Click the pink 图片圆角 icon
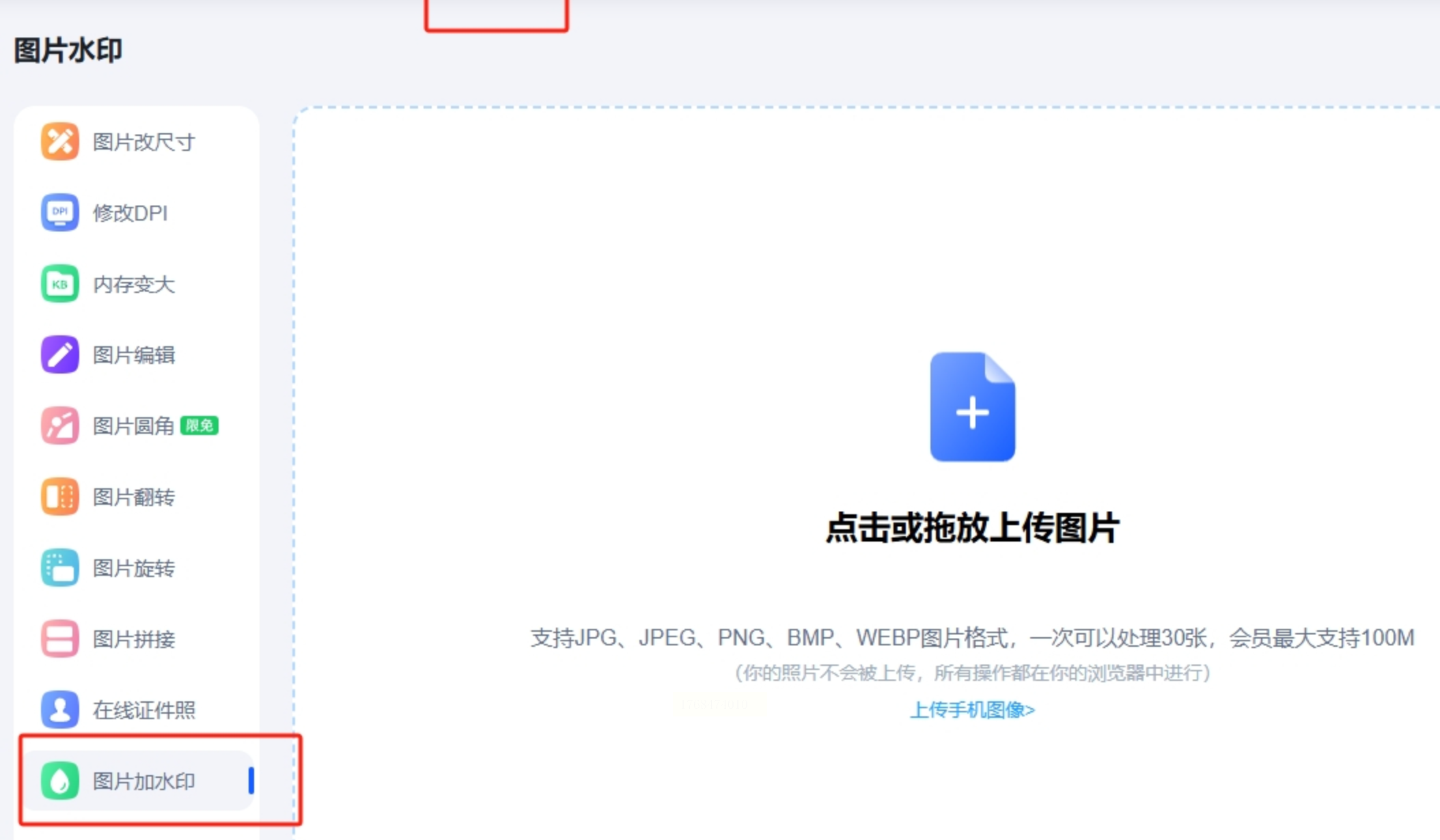1440x840 pixels. pos(59,425)
